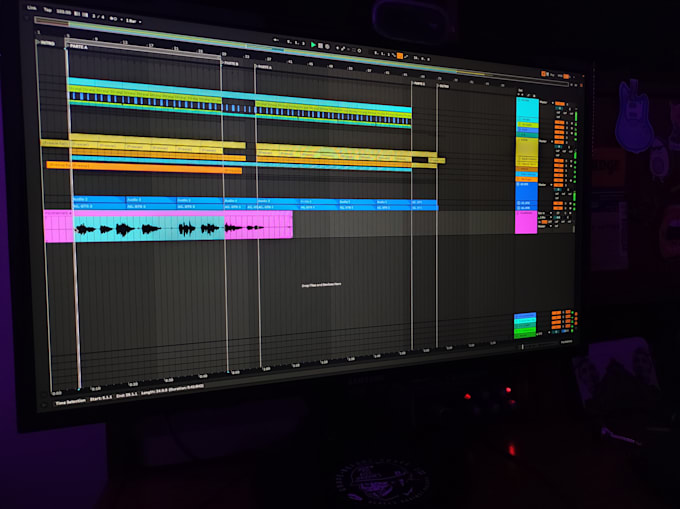Toggle the metronome button
This screenshot has width=680, height=509.
tap(113, 19)
